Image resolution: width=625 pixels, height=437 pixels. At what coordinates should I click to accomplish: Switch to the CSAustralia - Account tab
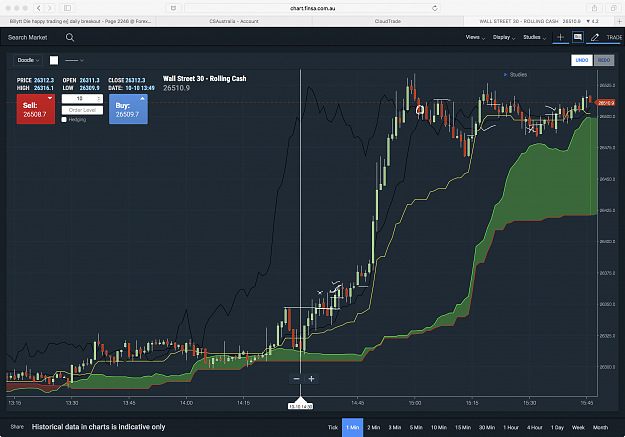point(234,21)
